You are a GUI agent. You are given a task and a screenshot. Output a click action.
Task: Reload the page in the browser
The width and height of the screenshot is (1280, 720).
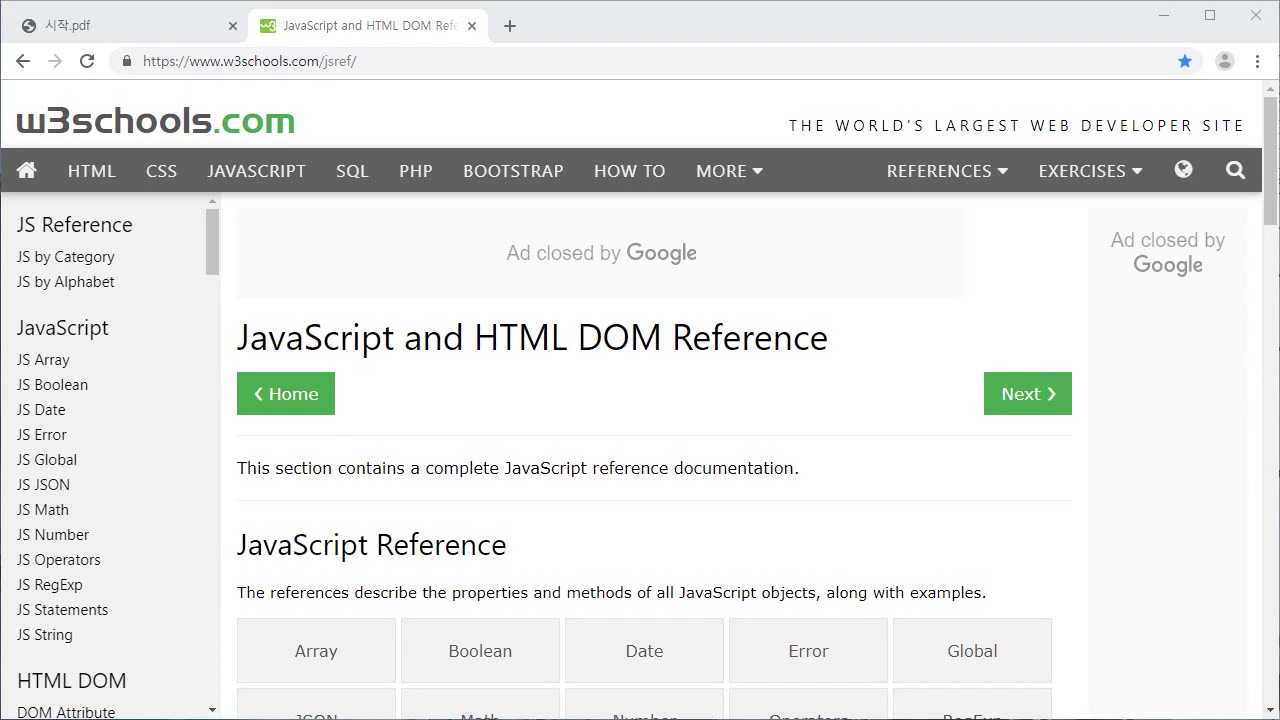[87, 61]
